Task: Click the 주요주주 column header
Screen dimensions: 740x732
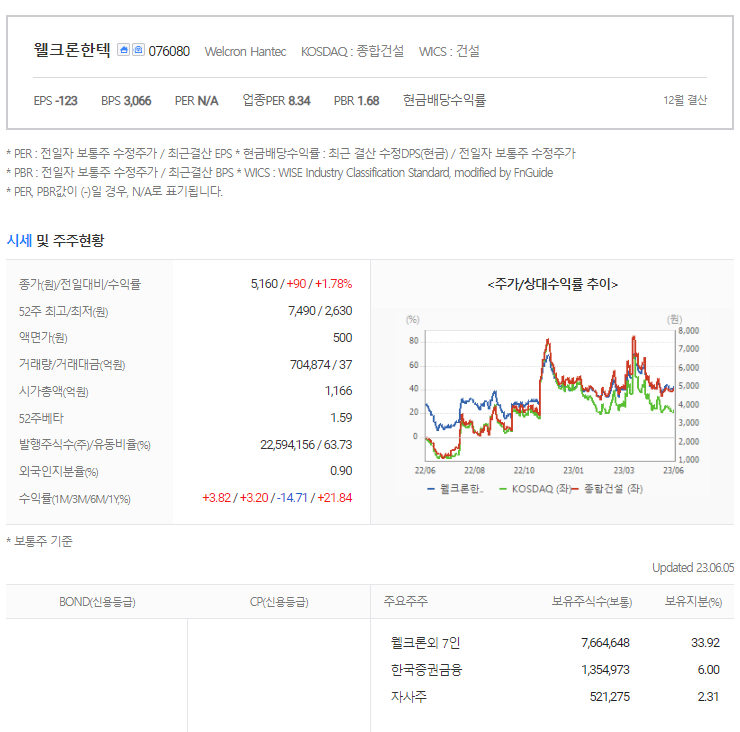Action: 405,601
